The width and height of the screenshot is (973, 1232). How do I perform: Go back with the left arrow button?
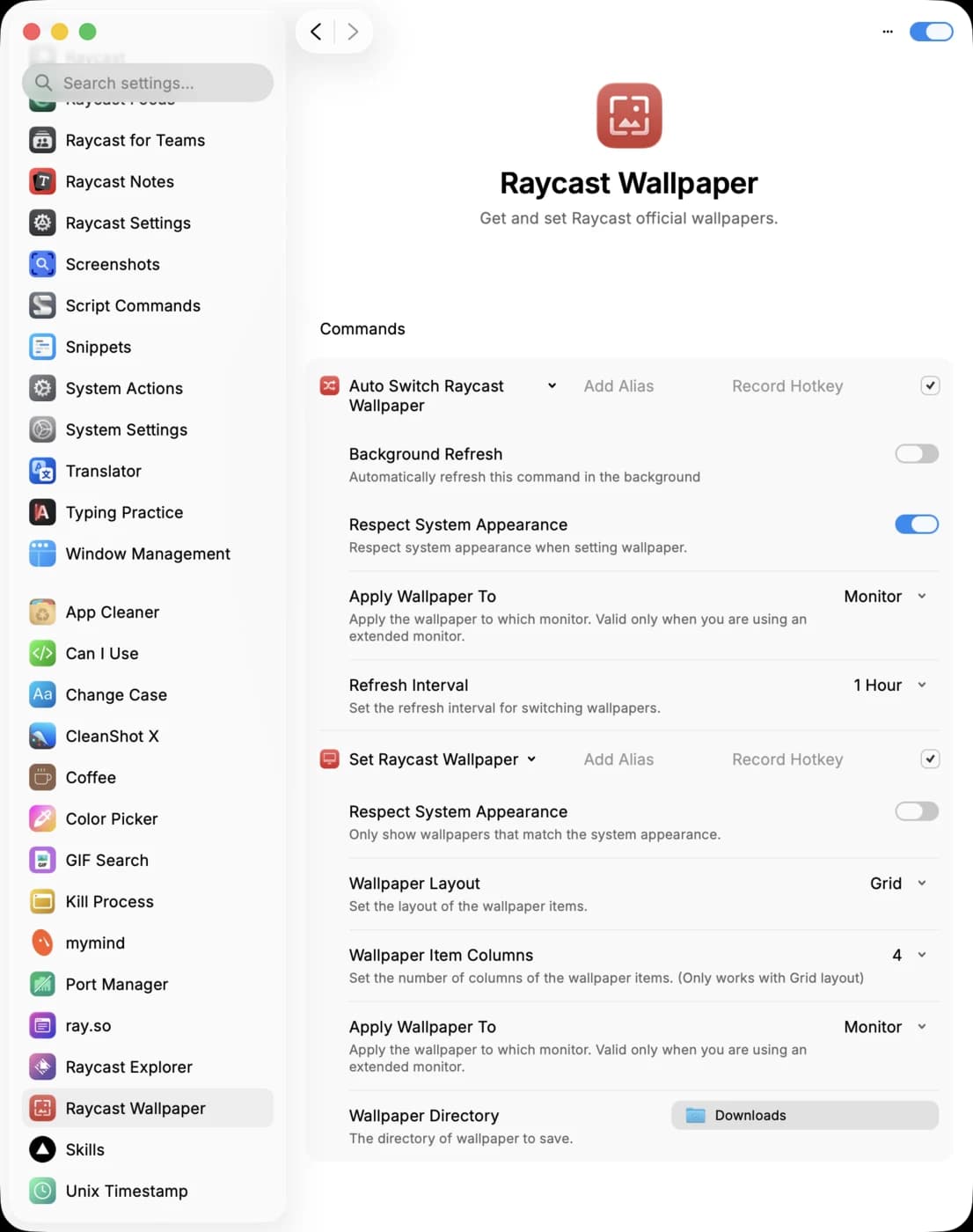point(316,32)
